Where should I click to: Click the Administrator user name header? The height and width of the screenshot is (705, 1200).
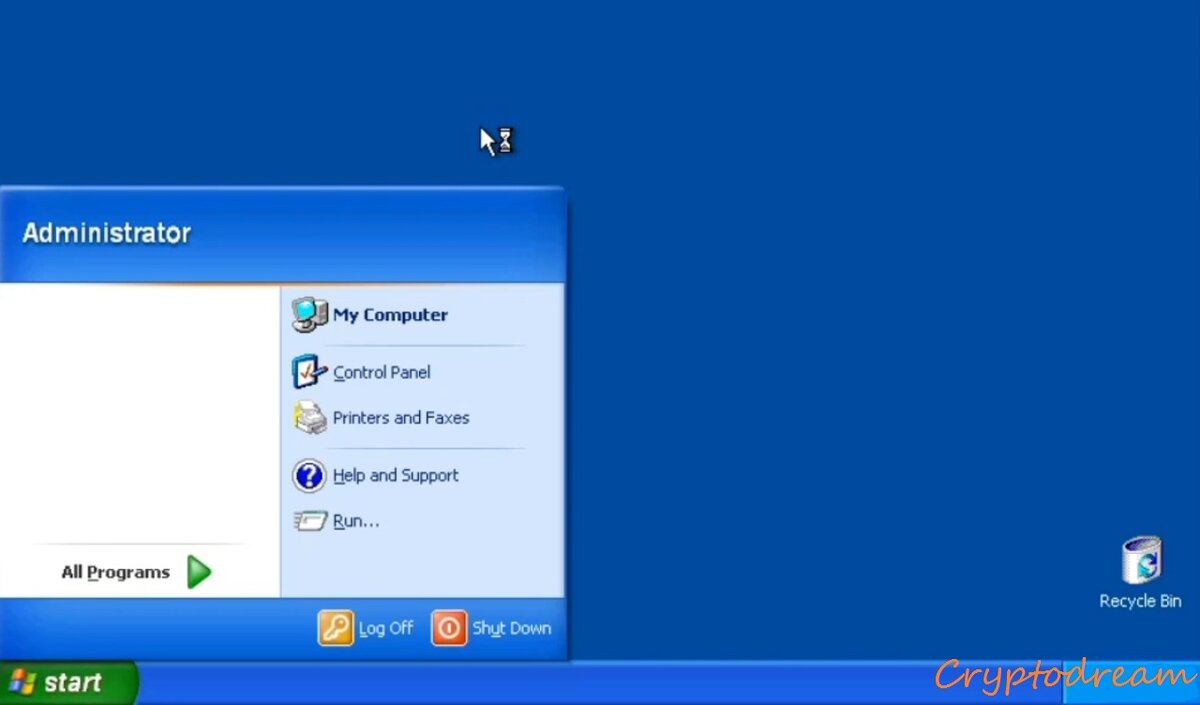[106, 233]
